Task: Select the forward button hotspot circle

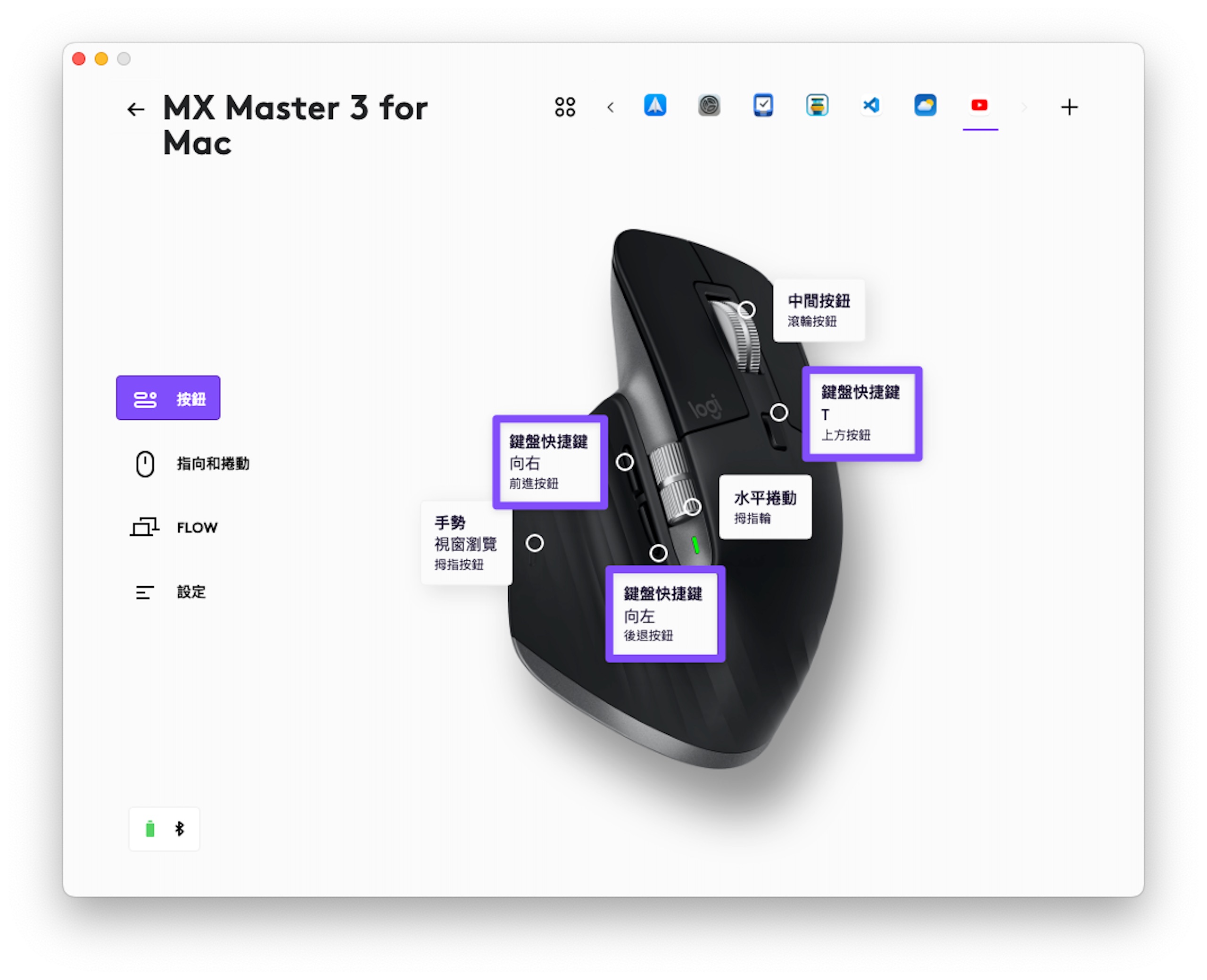Action: tap(624, 462)
